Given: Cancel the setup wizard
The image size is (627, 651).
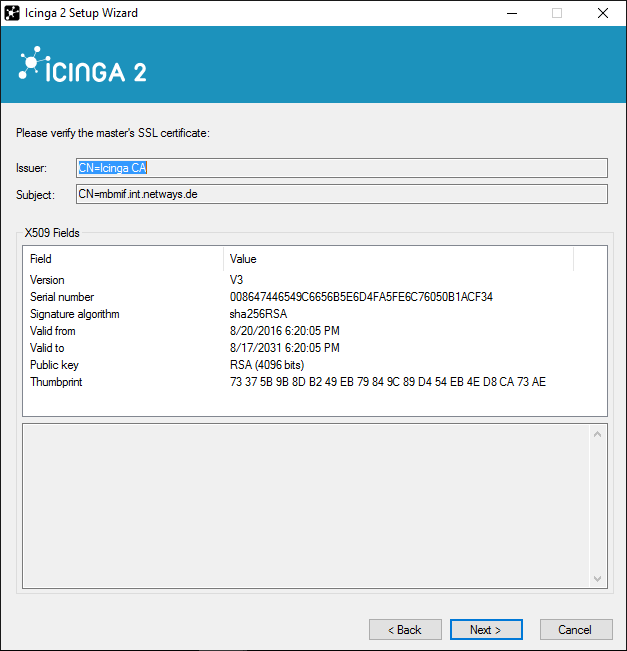Looking at the screenshot, I should (576, 629).
